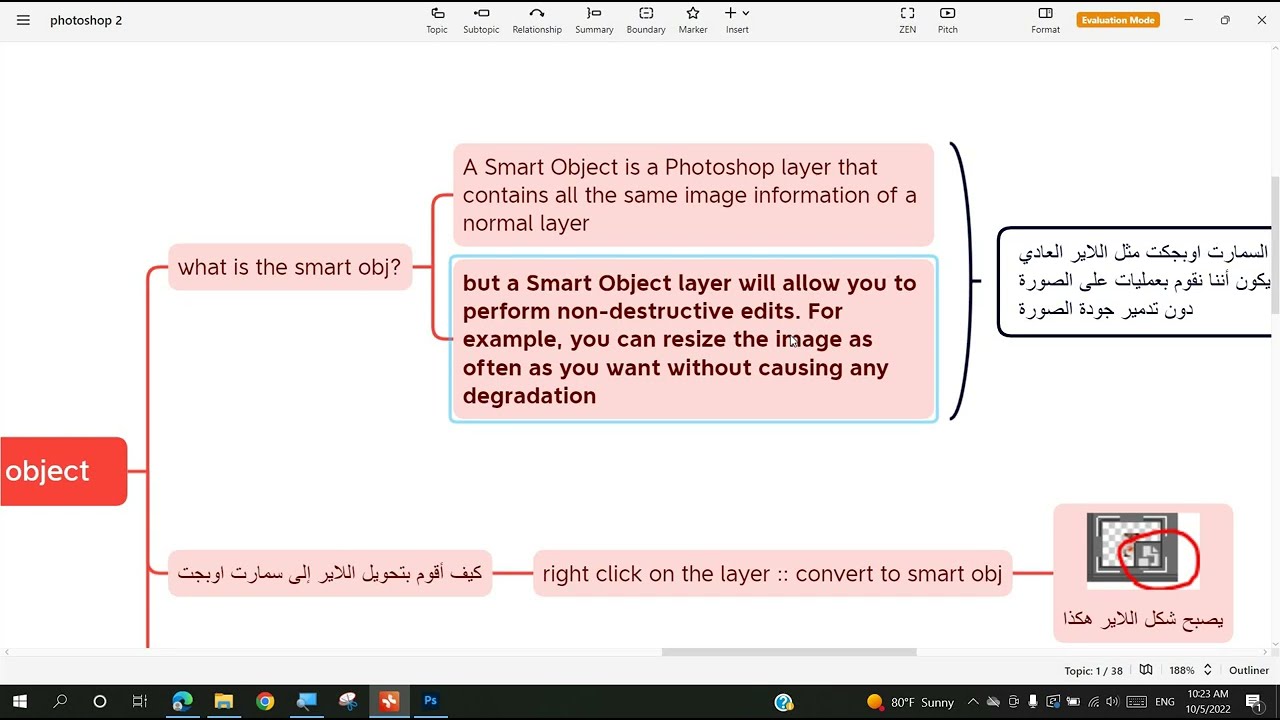
Task: Select the red 'object' central topic
Action: coord(62,471)
